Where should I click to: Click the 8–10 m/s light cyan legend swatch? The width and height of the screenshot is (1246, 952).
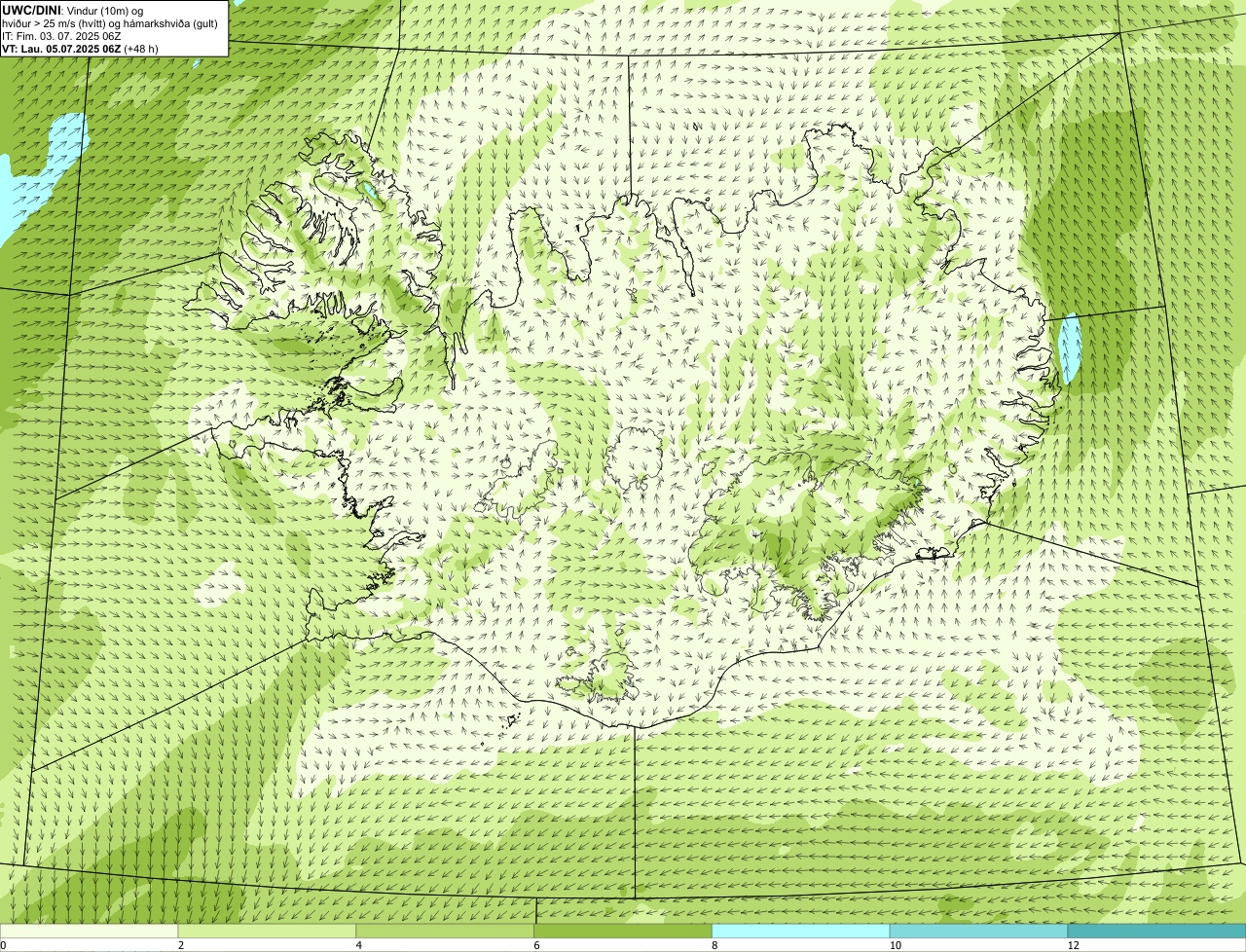click(801, 932)
